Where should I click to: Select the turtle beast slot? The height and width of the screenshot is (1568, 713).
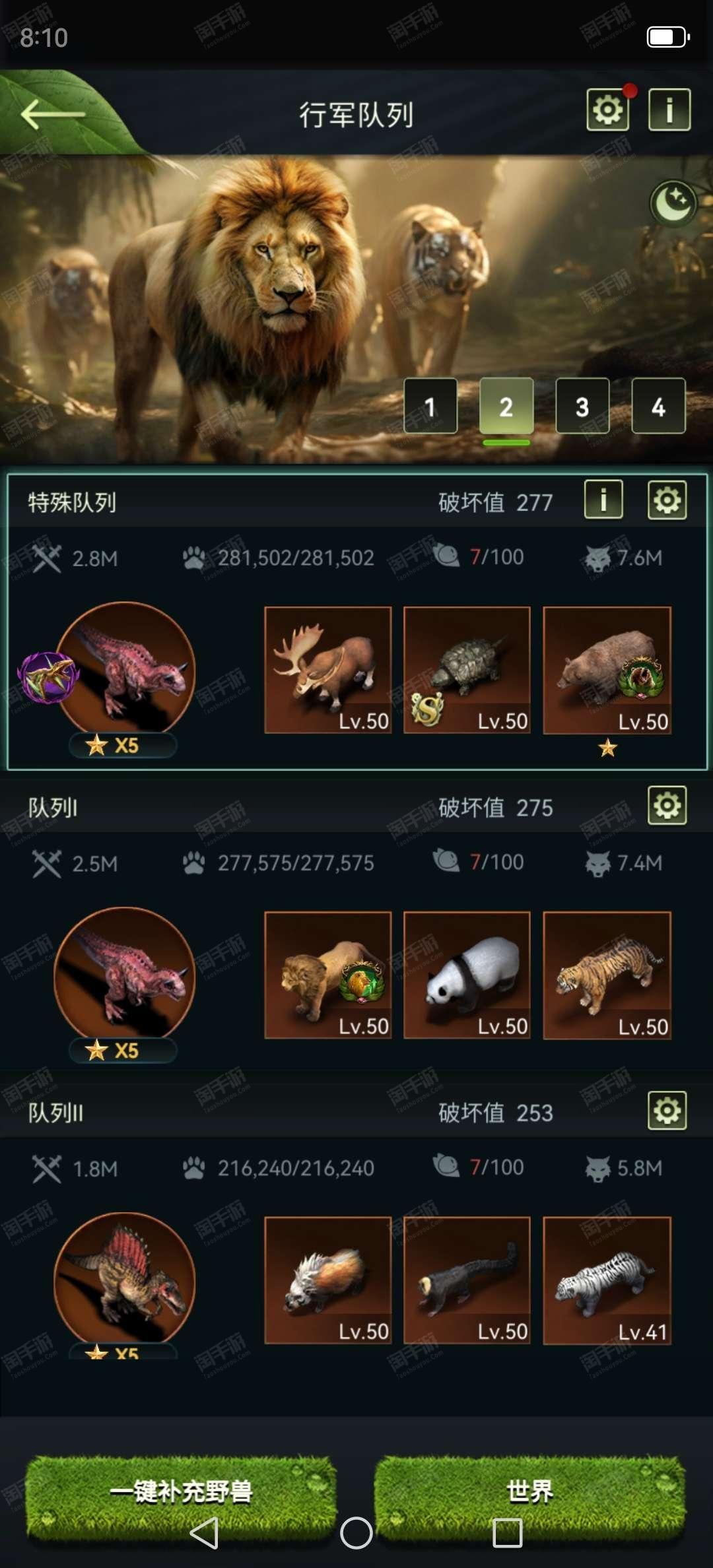pos(467,670)
